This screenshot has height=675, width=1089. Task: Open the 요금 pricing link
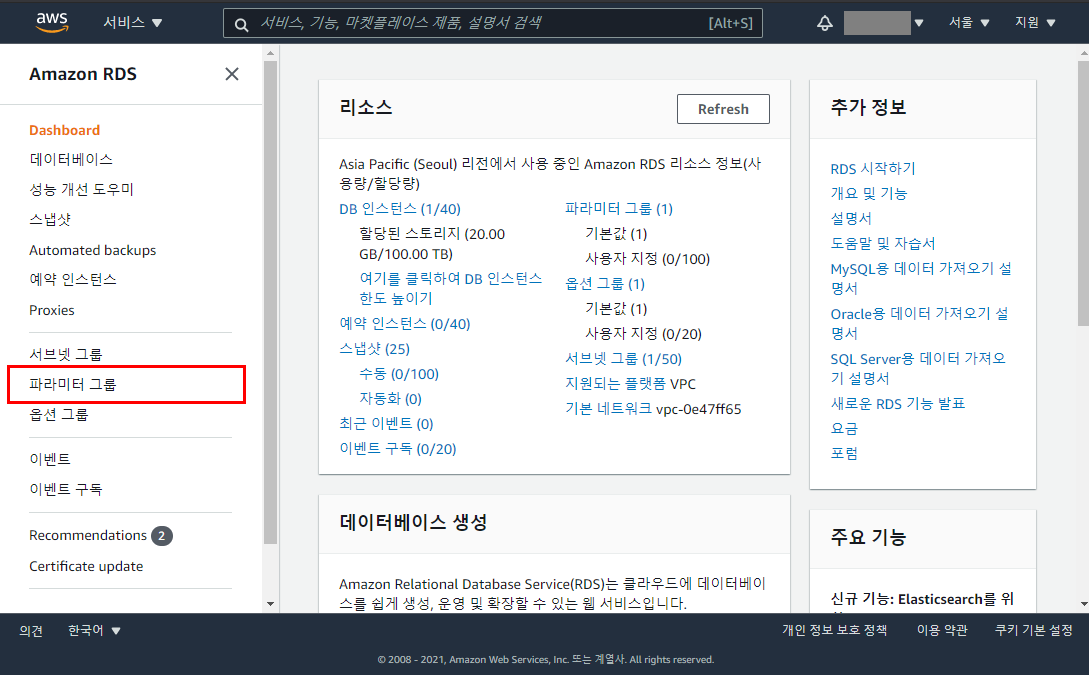(844, 428)
